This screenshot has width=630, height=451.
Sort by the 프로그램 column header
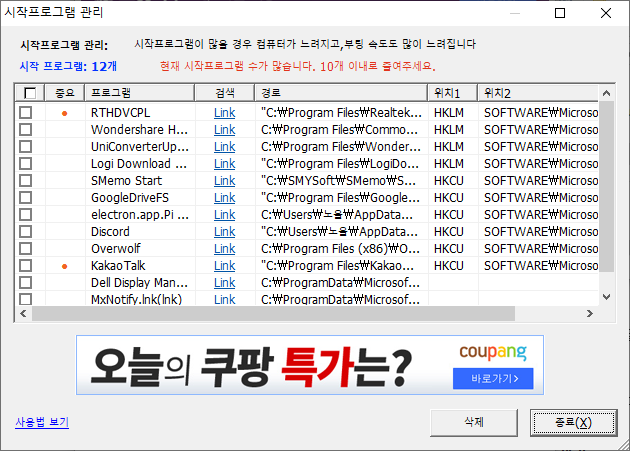[x=139, y=93]
